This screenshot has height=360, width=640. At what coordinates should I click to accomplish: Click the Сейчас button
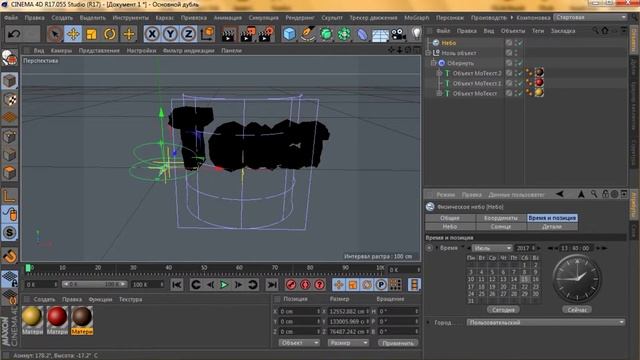[x=577, y=310]
